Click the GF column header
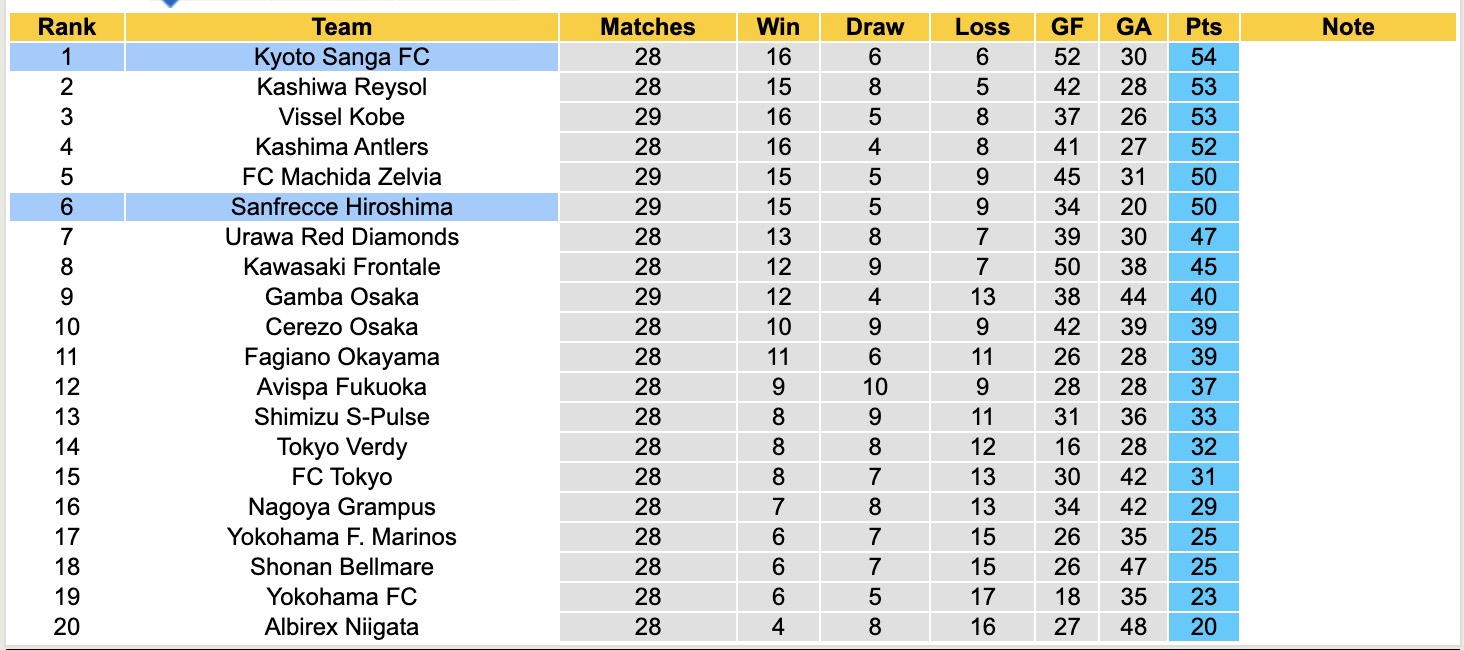1464x650 pixels. (x=1067, y=27)
